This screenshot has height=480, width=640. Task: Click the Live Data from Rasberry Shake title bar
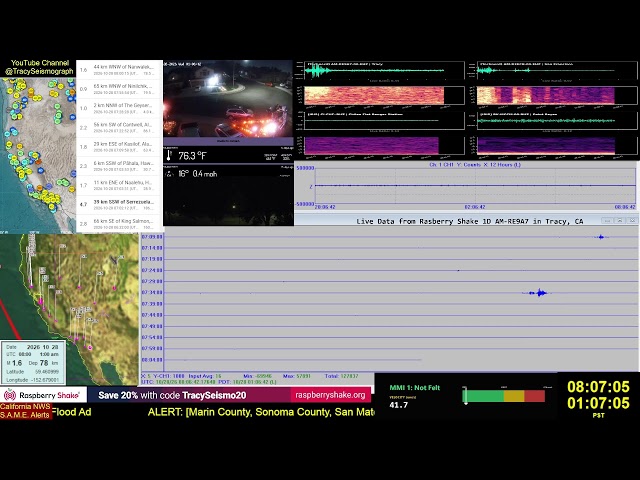click(x=469, y=221)
